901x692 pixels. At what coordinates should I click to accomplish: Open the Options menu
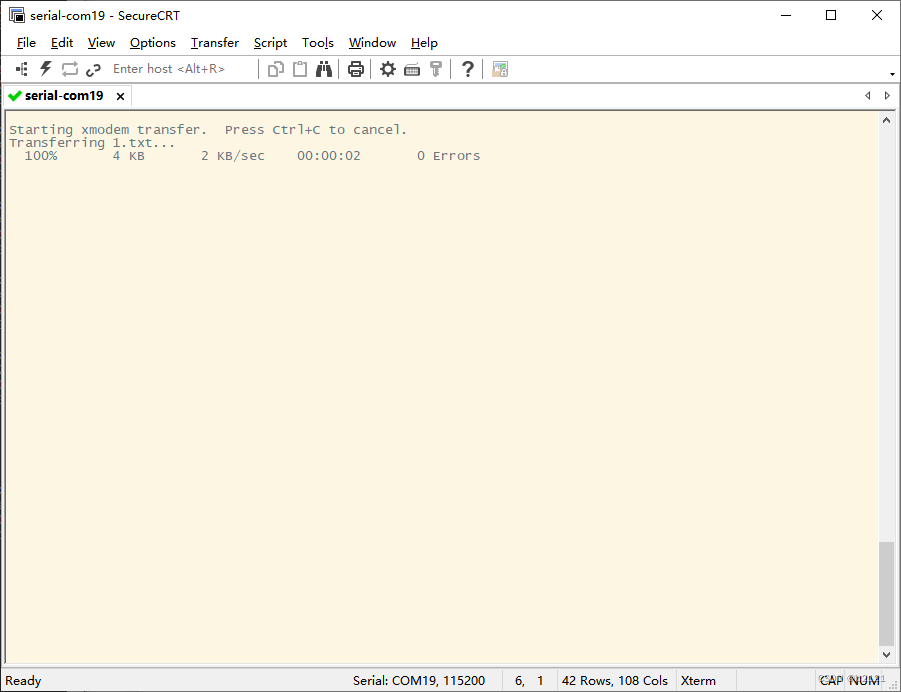click(152, 42)
